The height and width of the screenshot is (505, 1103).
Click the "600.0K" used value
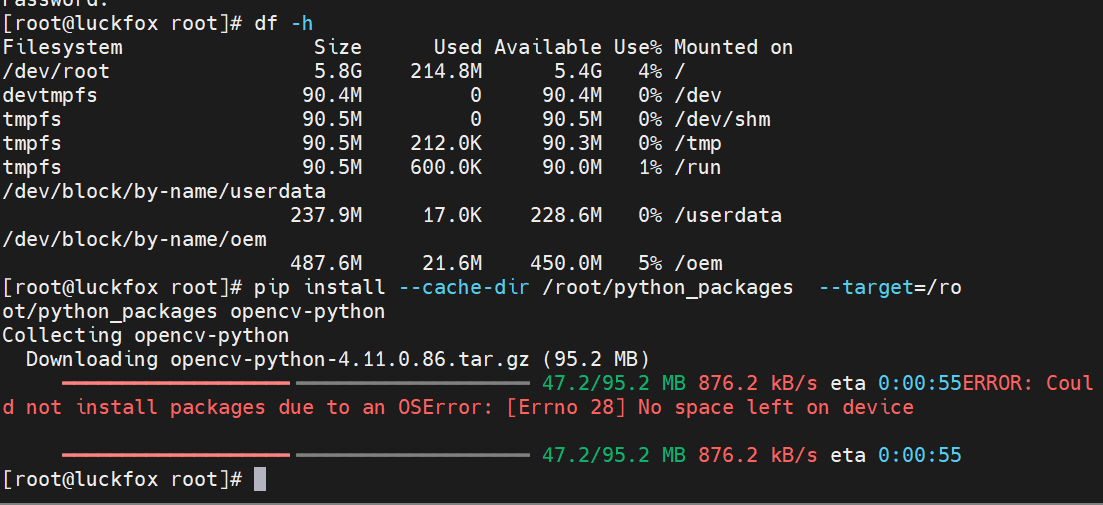tap(446, 167)
